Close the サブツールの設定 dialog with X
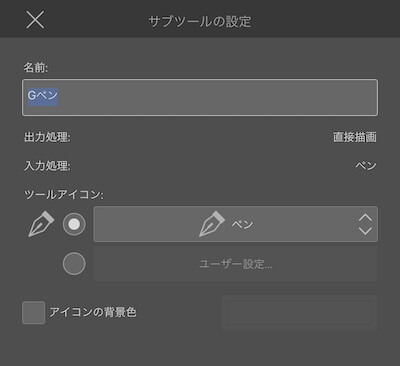Viewport: 400px width, 366px height. (35, 20)
